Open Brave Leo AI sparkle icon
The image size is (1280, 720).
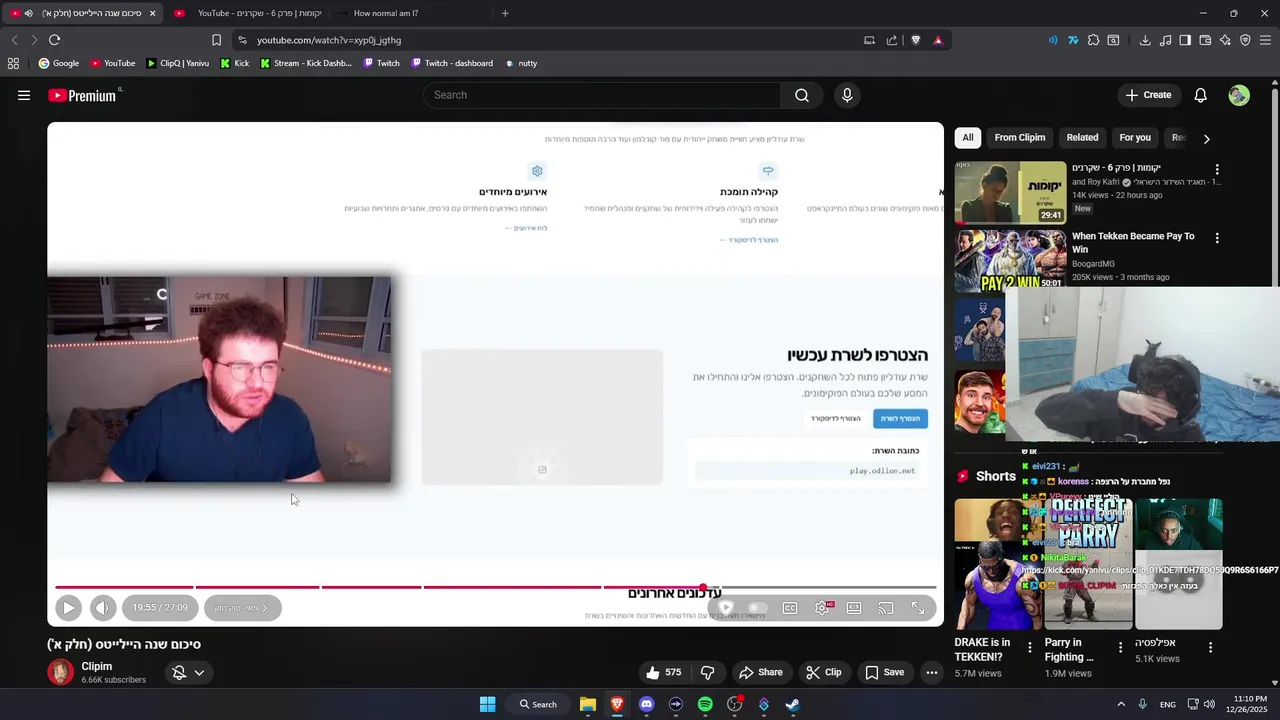[1225, 40]
